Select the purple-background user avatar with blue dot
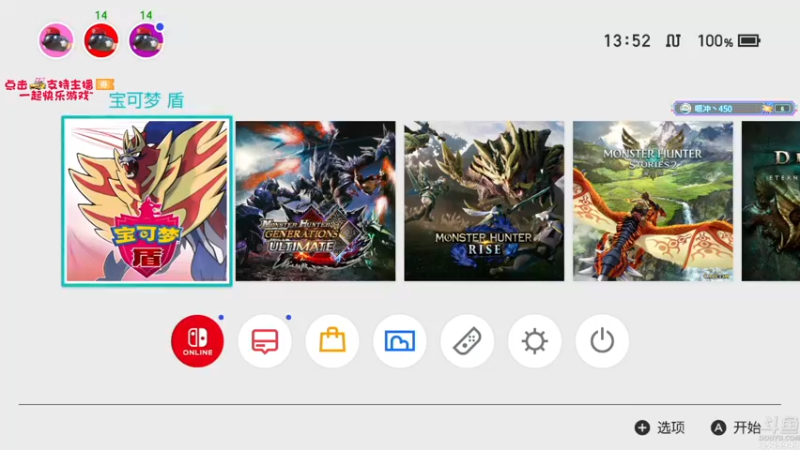The image size is (800, 450). (146, 40)
